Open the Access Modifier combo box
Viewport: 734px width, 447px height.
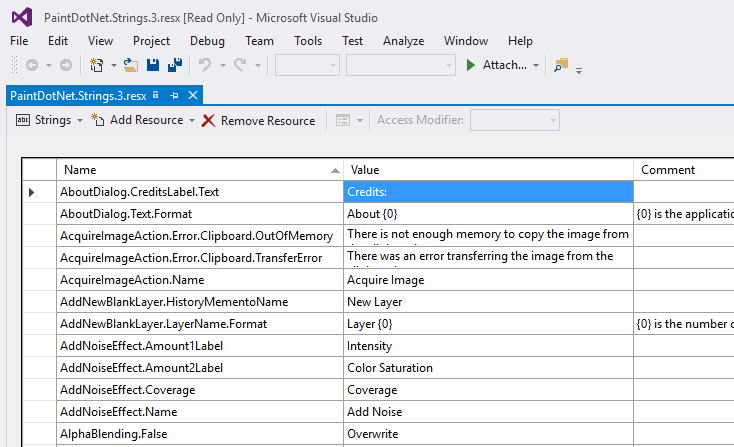pos(515,120)
